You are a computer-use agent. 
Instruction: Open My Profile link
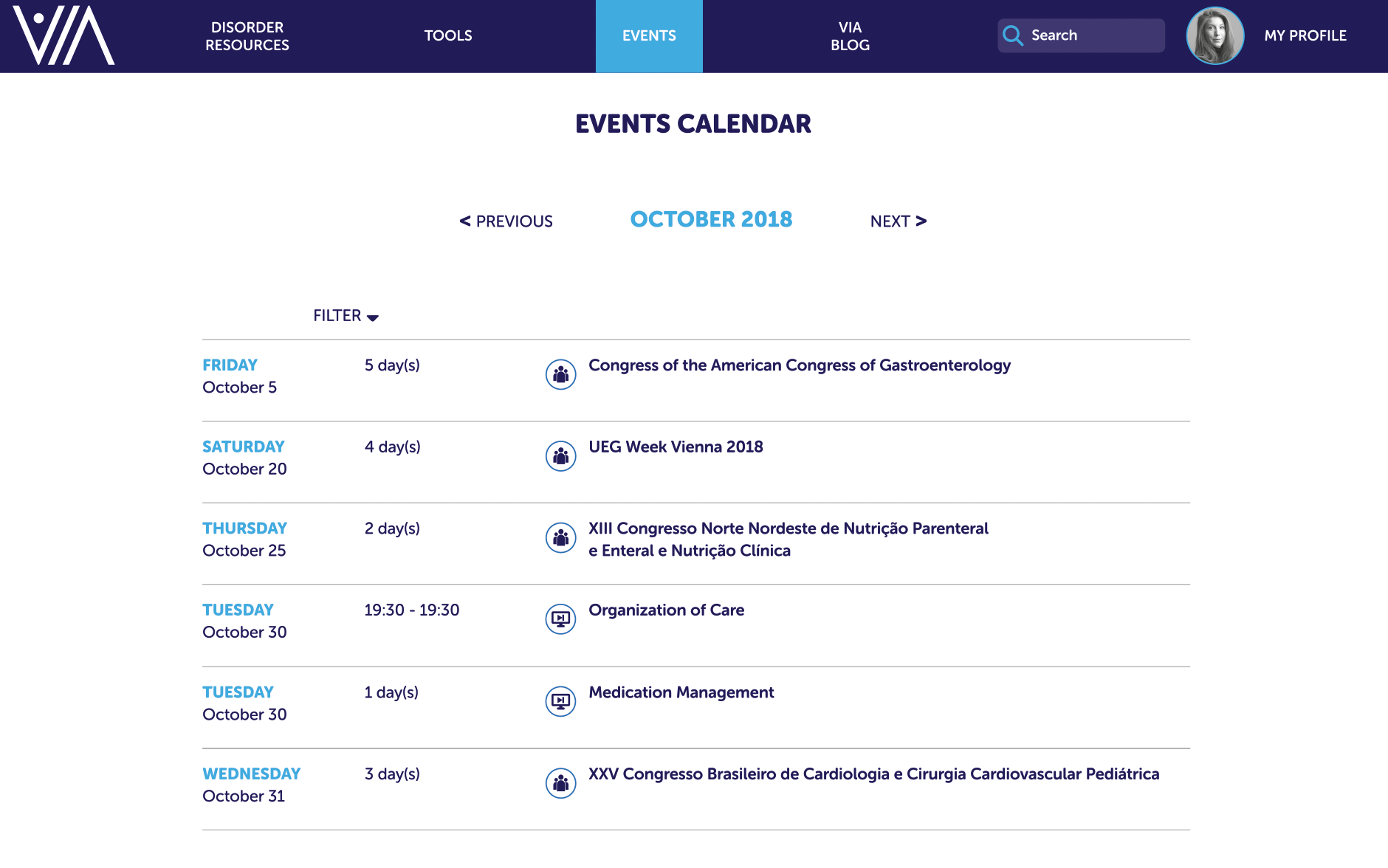pos(1305,35)
